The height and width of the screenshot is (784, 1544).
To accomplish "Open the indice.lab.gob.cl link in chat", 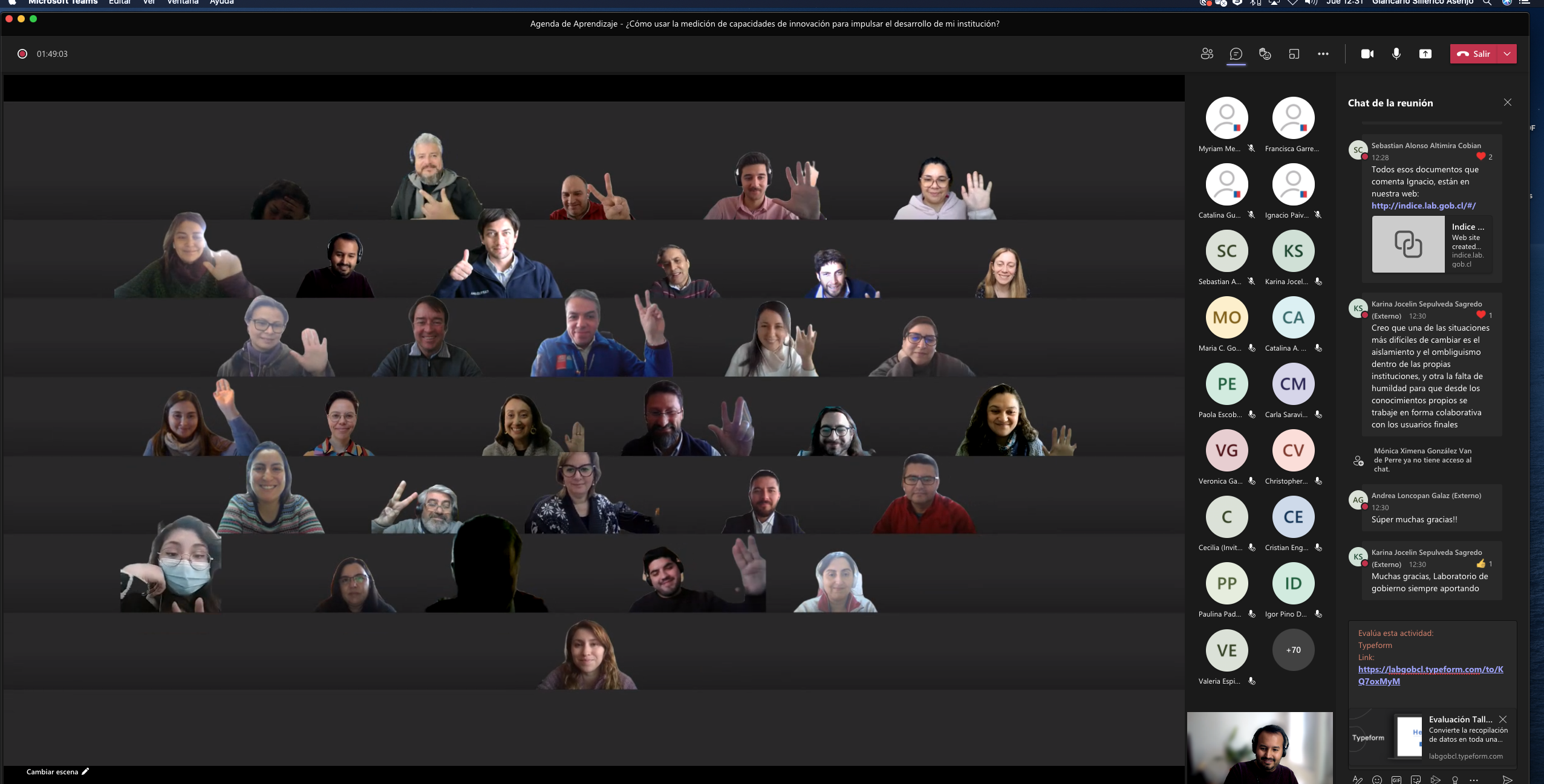I will coord(1423,206).
